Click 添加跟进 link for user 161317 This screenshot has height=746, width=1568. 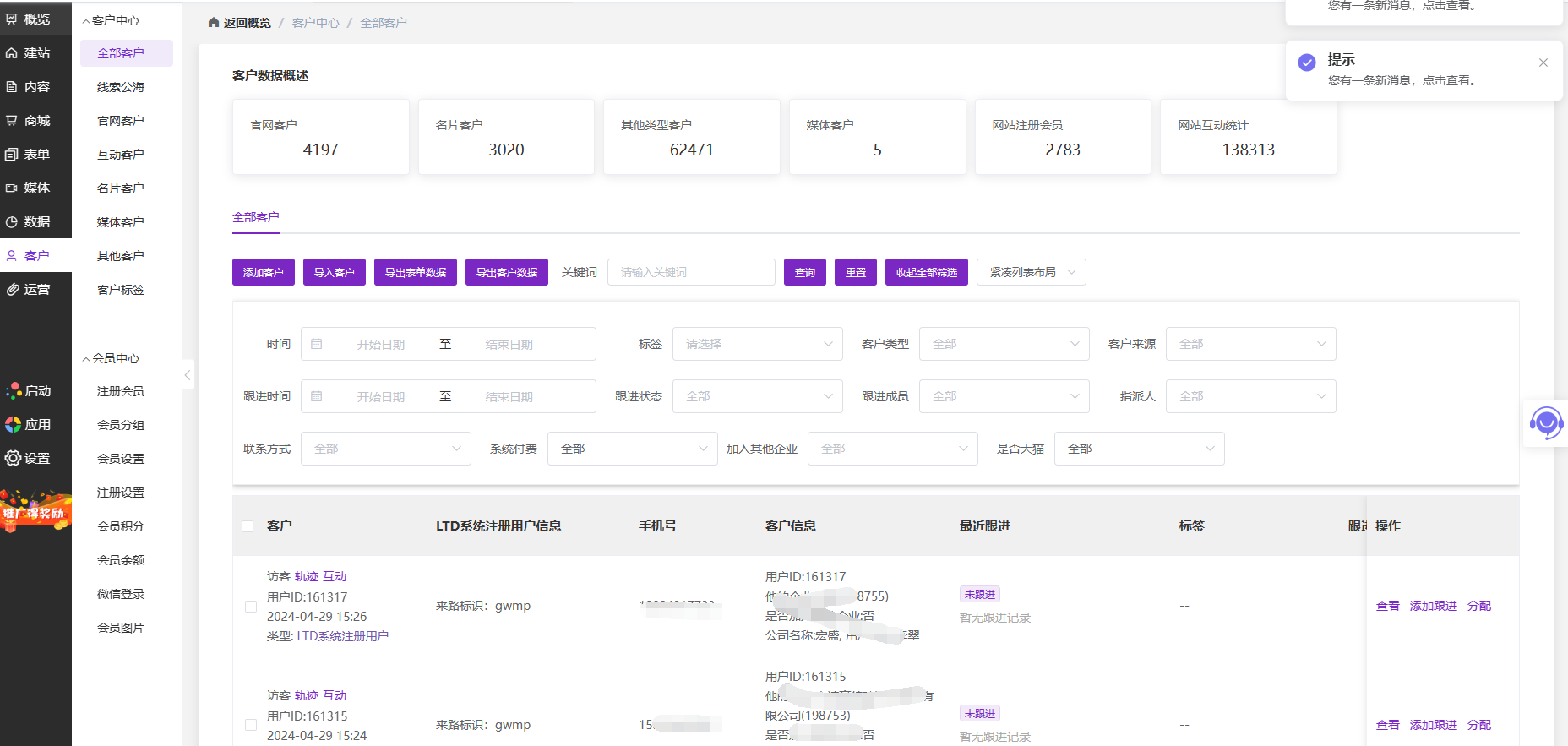point(1433,606)
